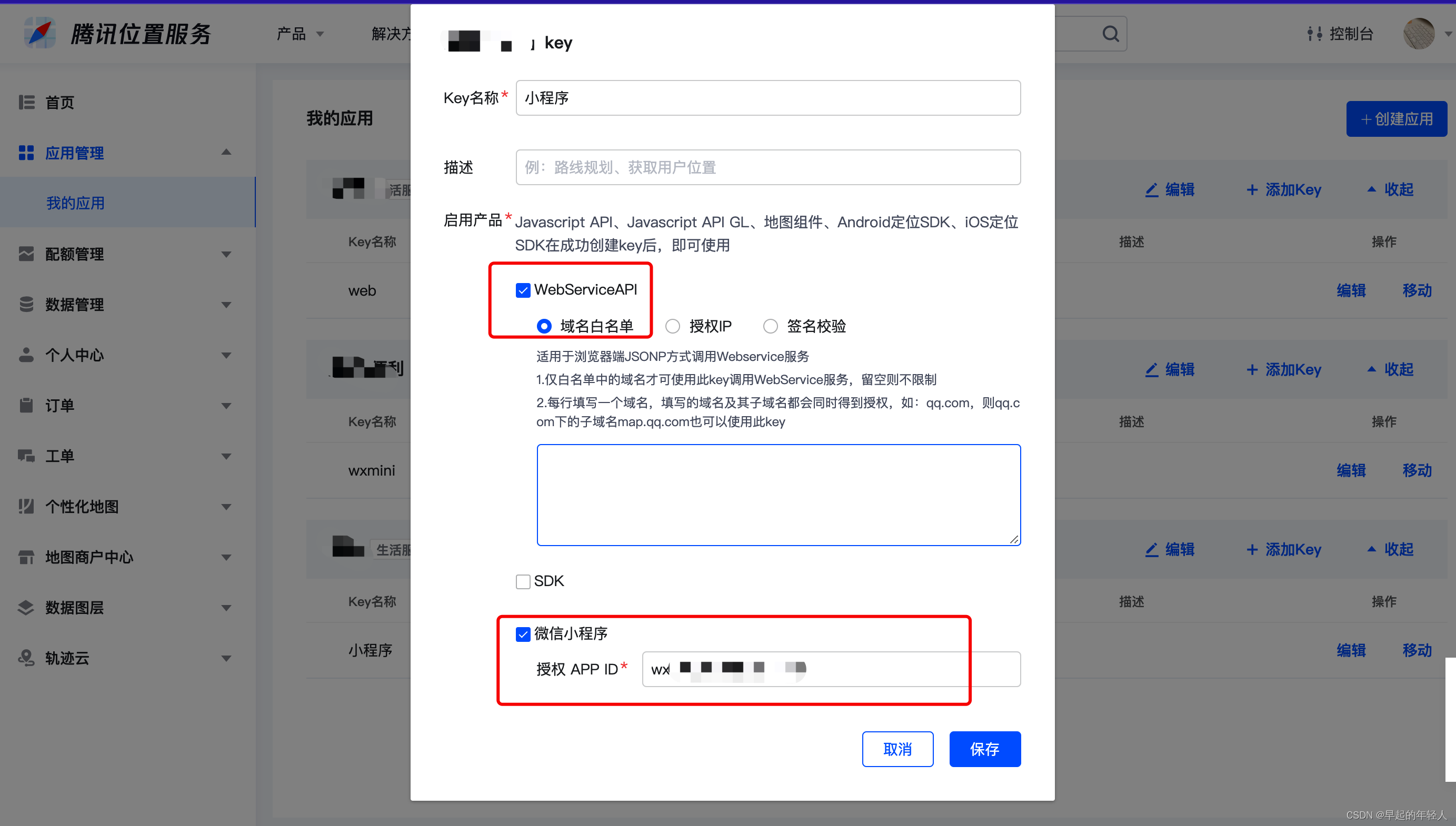This screenshot has height=826, width=1456.
Task: Expand the 个人中心 menu arrow
Action: pos(226,355)
